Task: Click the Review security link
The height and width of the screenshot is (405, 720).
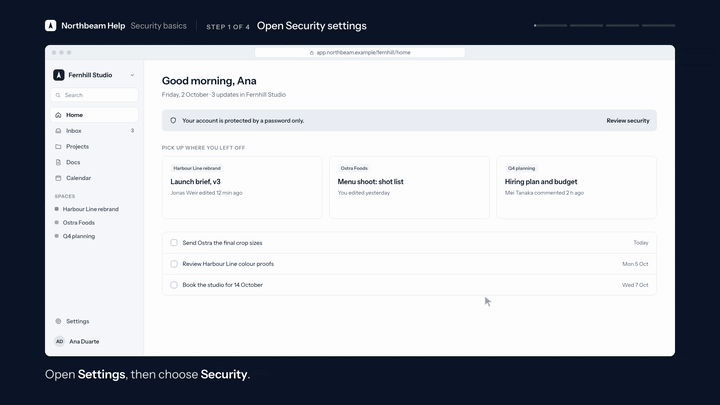Action: tap(628, 121)
